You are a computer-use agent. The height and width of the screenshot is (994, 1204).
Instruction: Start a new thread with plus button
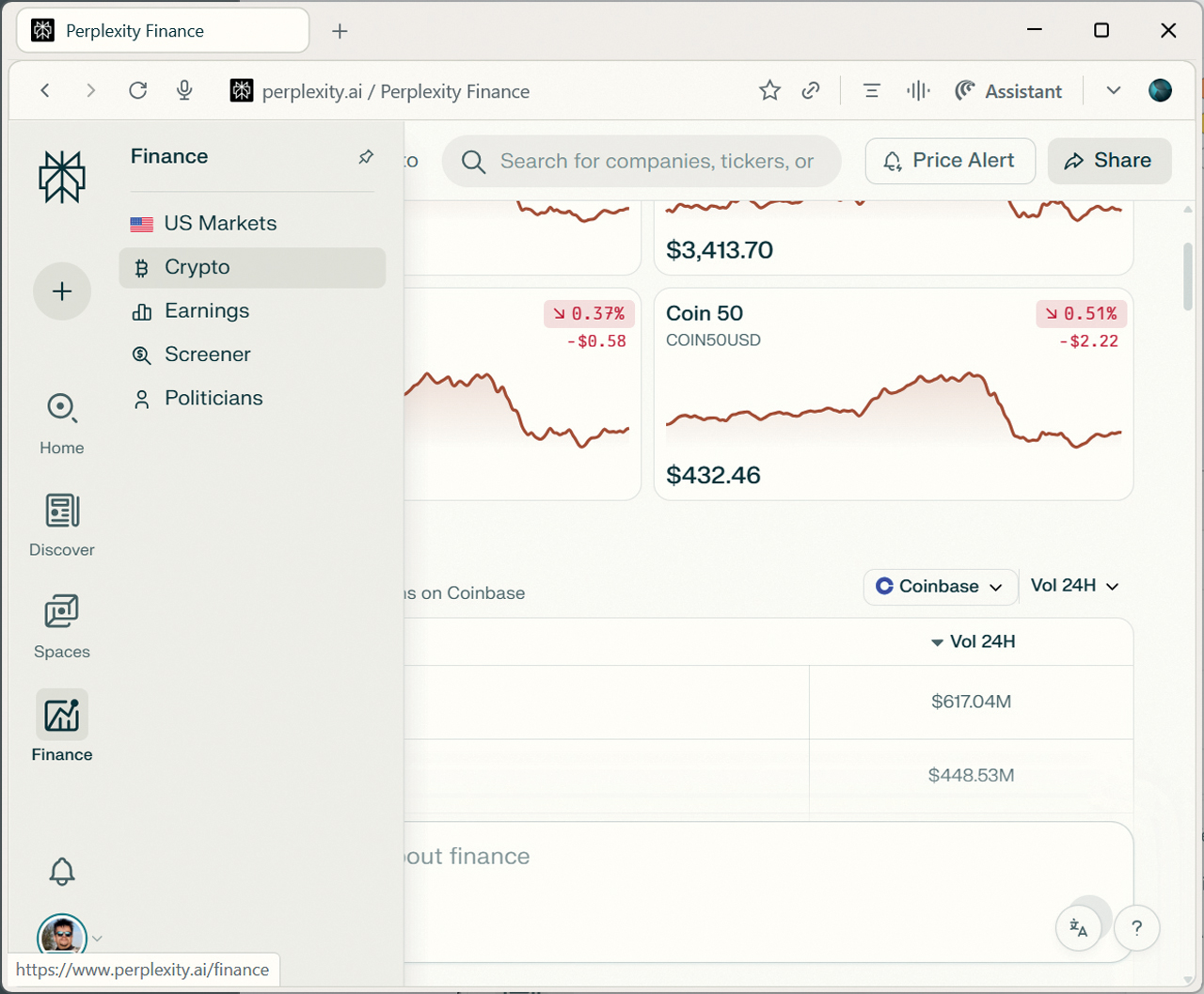pos(62,292)
